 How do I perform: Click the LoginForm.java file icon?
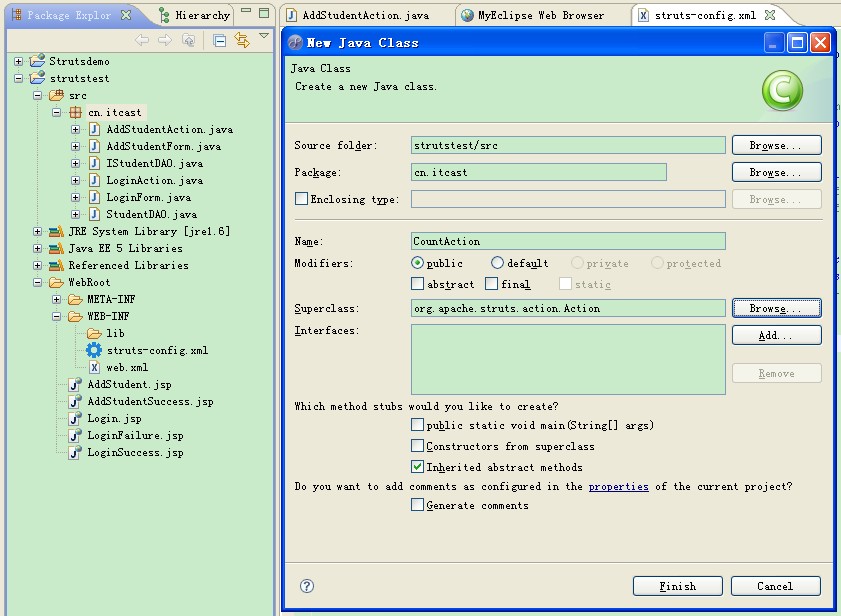(x=94, y=197)
